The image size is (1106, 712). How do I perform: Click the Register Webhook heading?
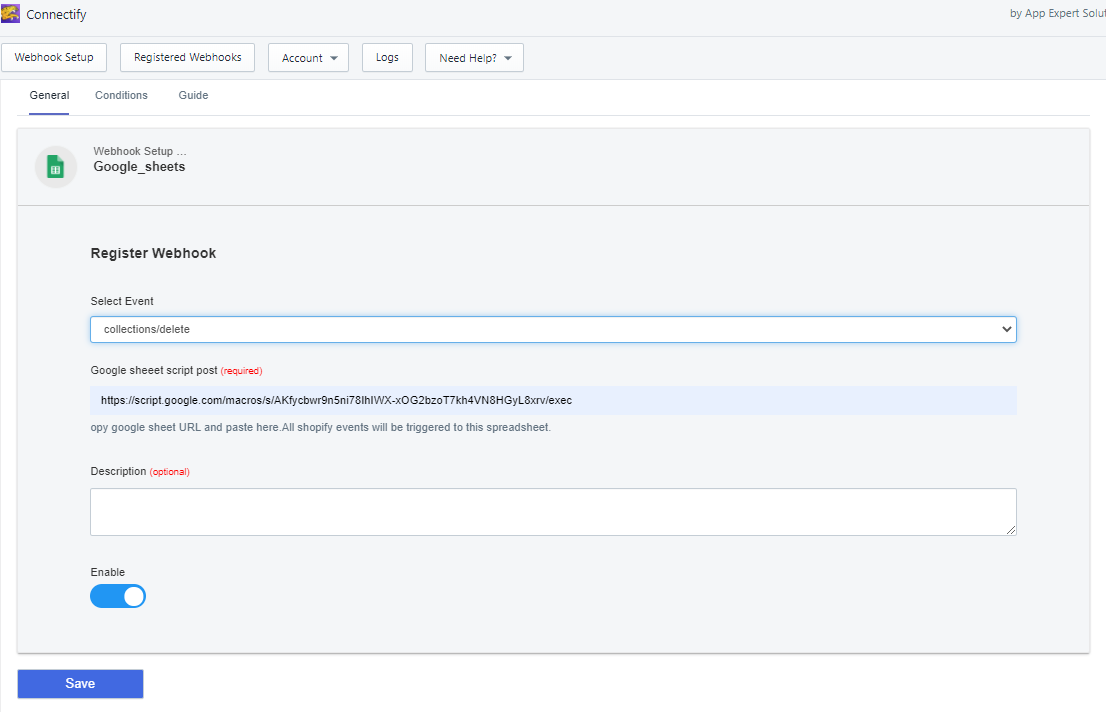[153, 253]
